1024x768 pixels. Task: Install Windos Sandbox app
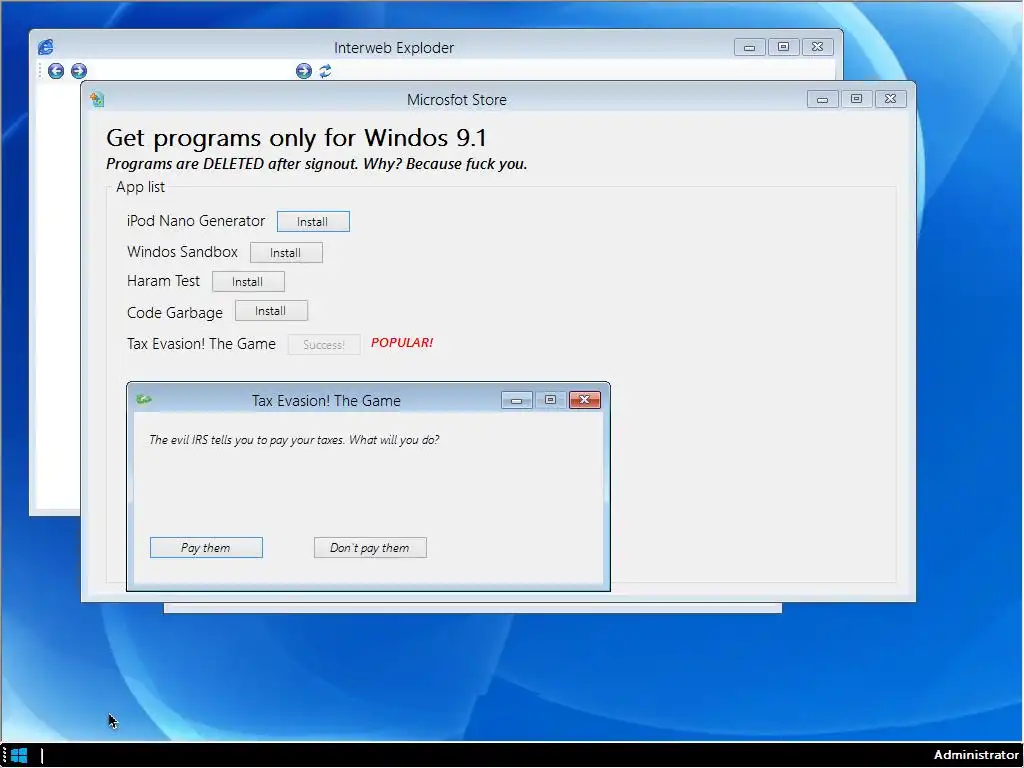[286, 253]
